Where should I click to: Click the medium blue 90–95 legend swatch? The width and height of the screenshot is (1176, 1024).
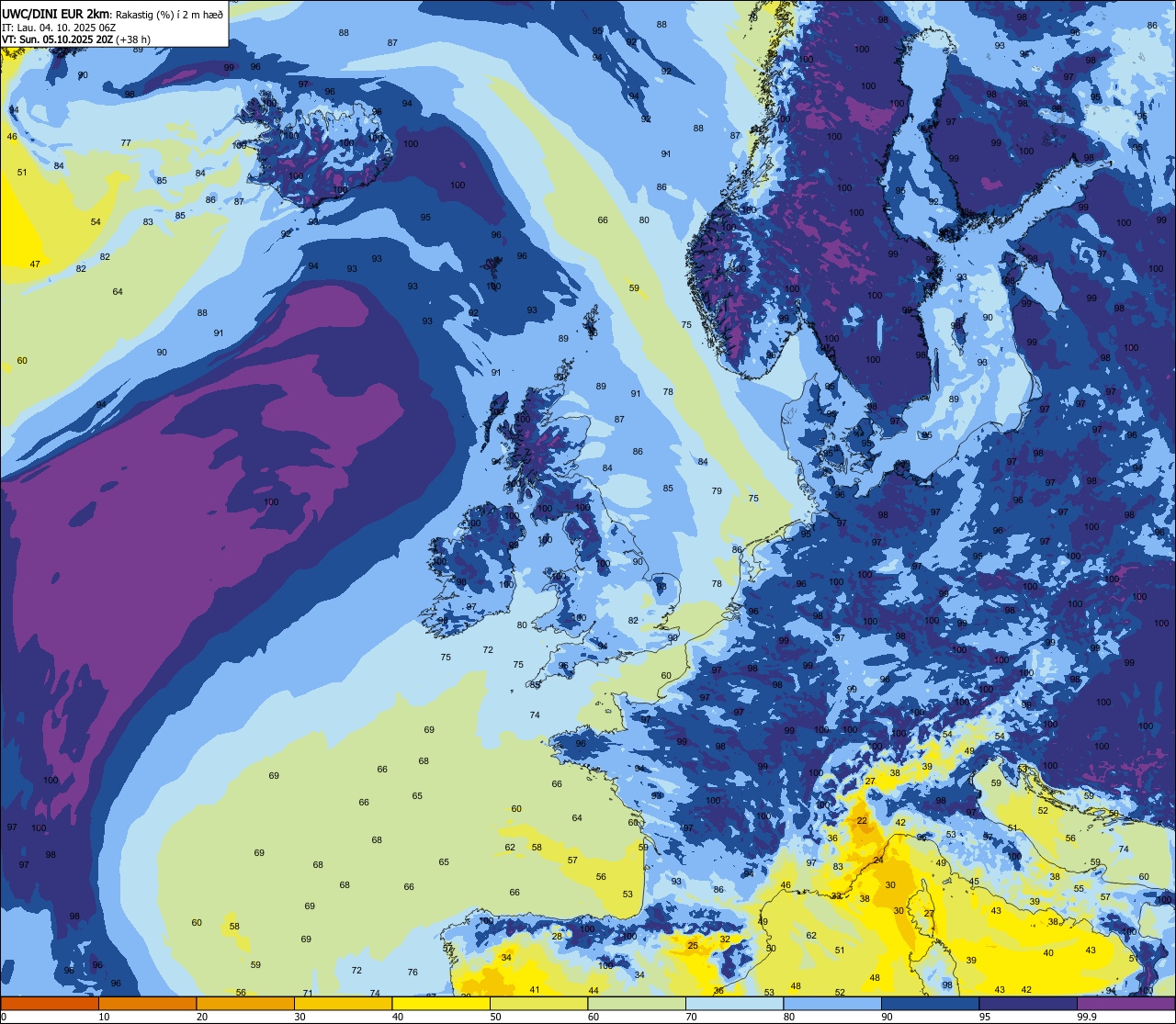click(931, 1003)
